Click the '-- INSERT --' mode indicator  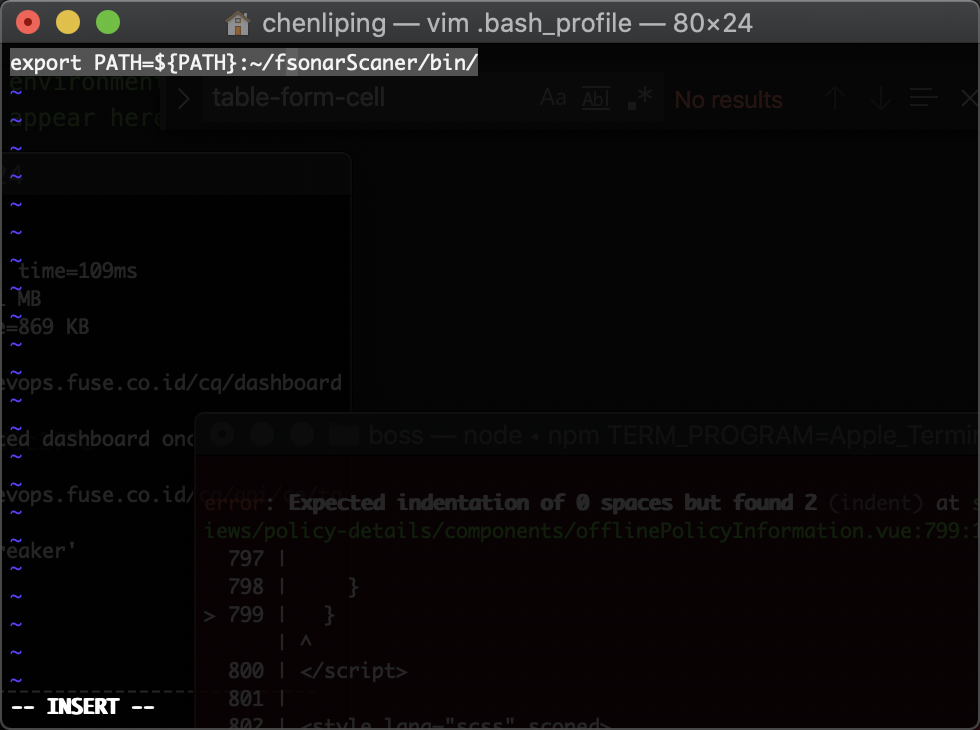click(x=82, y=706)
